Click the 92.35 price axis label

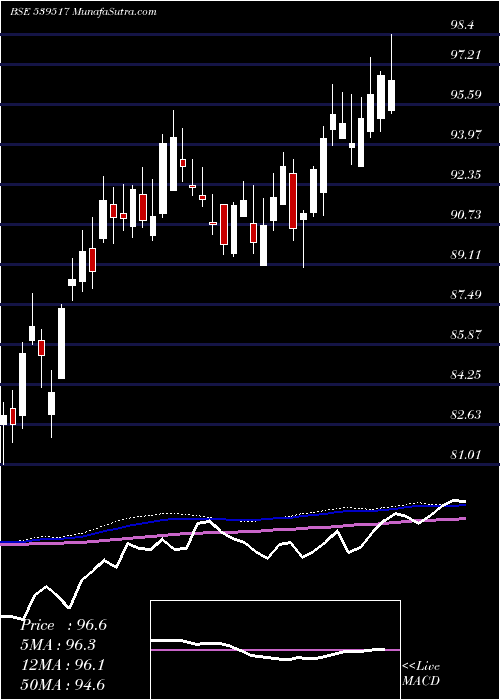click(x=466, y=175)
